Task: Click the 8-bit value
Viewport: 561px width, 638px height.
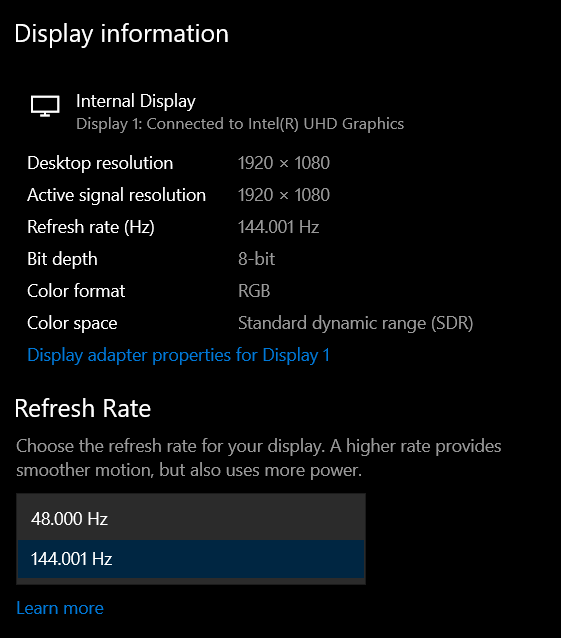Action: (x=256, y=259)
